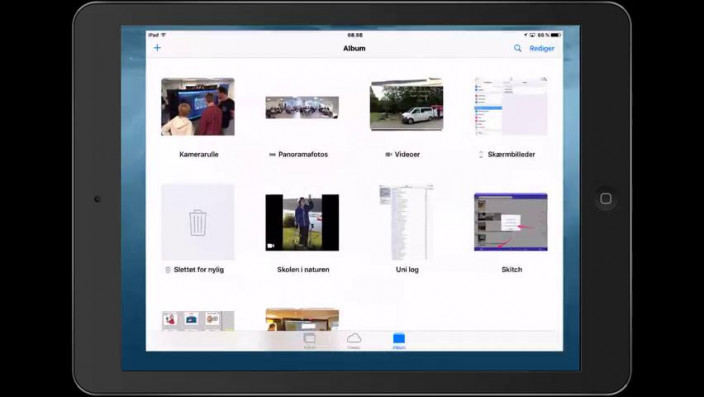This screenshot has width=704, height=397.
Task: Open the Uni log album thumbnail
Action: tap(406, 222)
